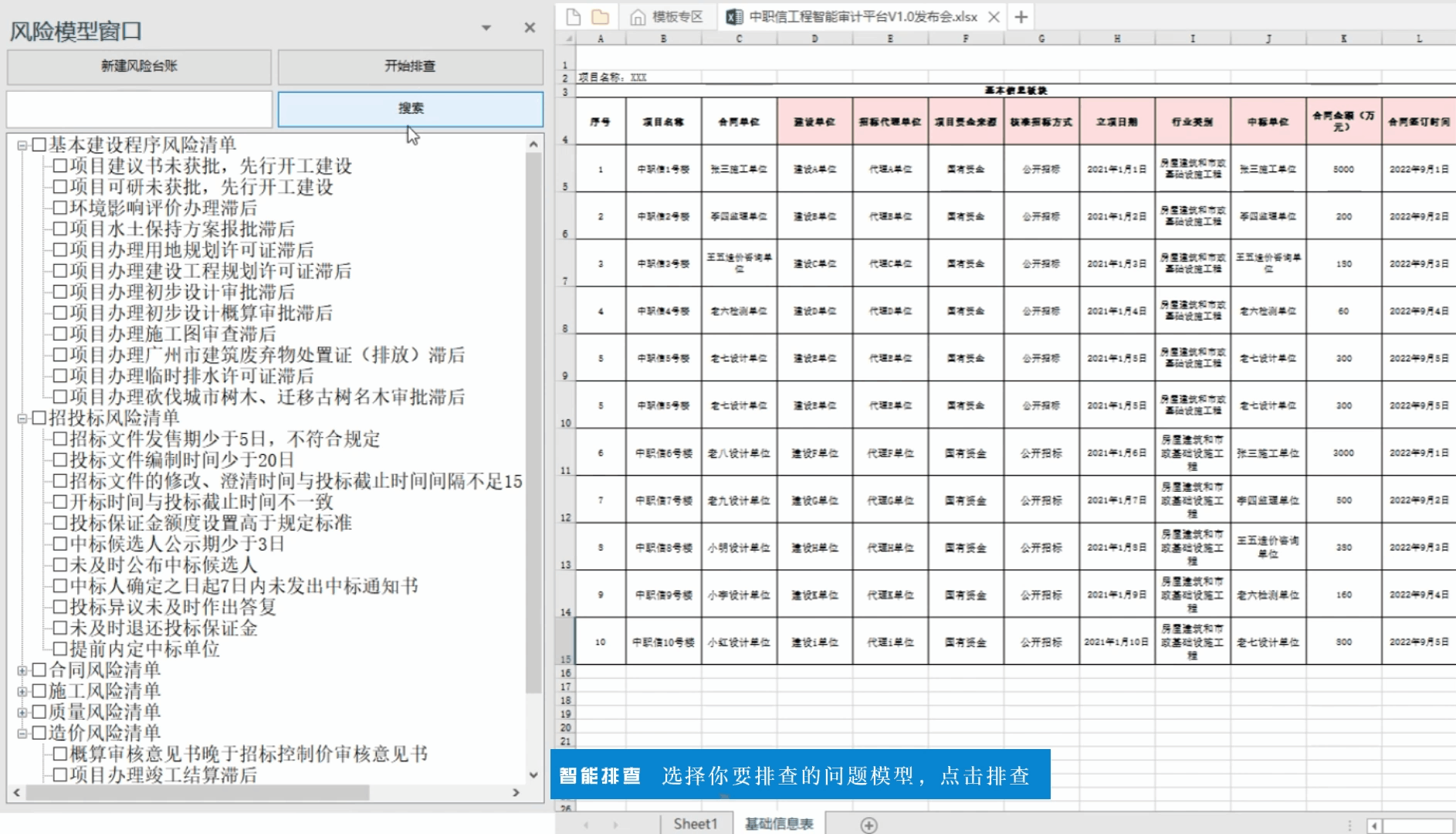
Task: Select the 基础信息表 sheet tab
Action: pos(777,823)
